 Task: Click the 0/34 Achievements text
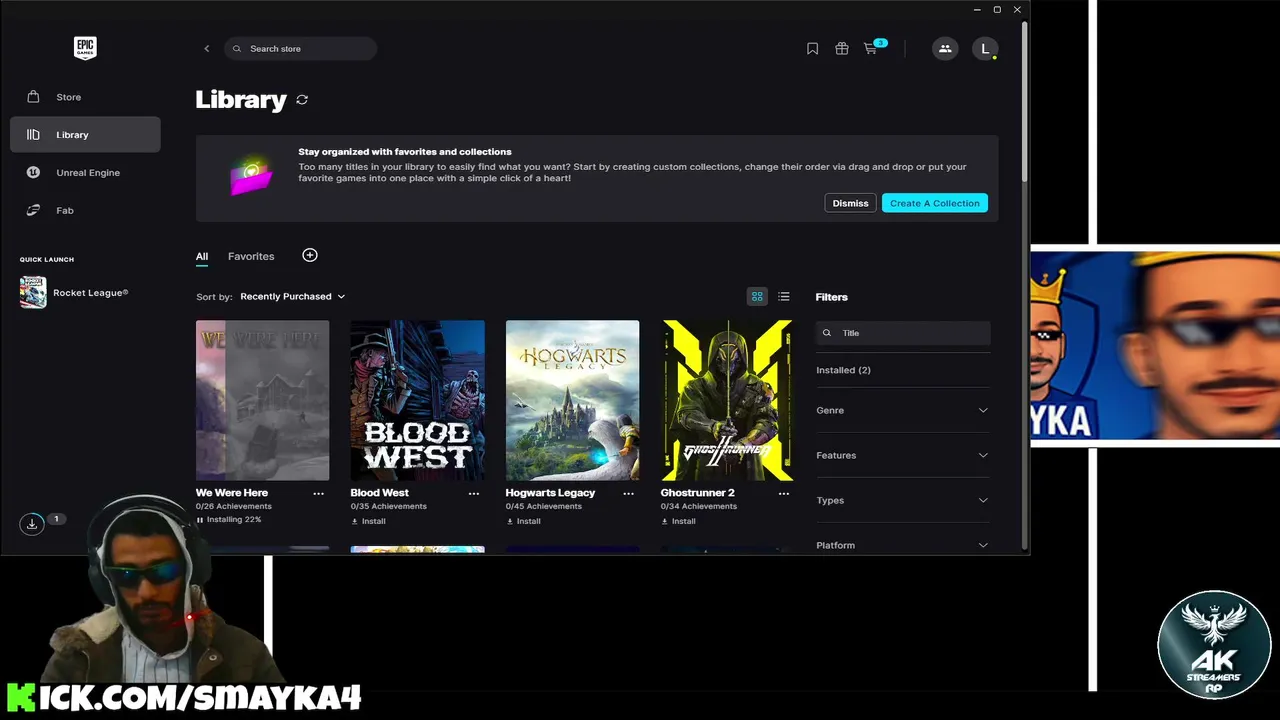699,506
